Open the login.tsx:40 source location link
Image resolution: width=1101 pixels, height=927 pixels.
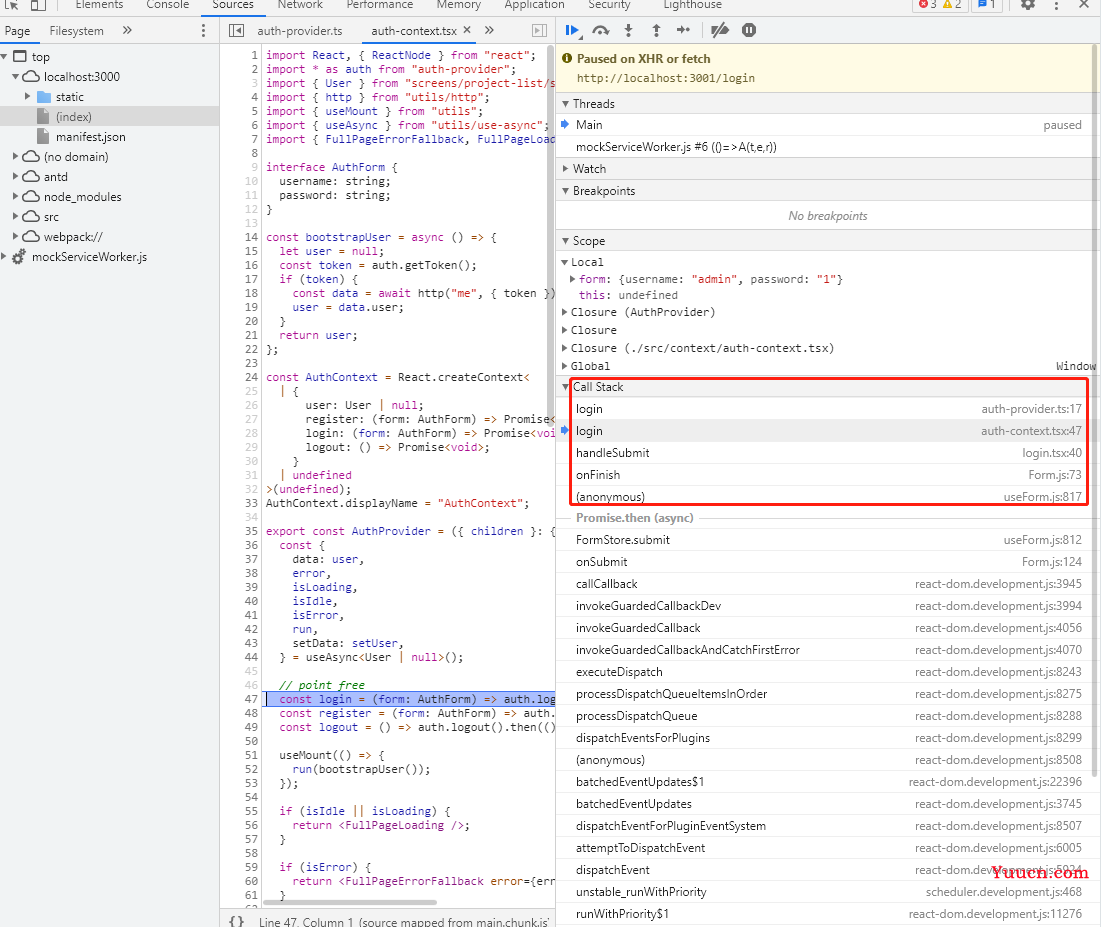tap(1051, 453)
